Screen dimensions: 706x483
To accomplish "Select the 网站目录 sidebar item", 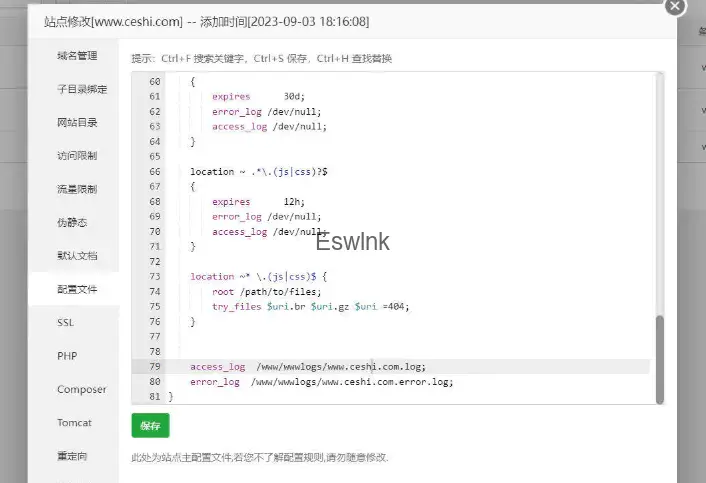I will [77, 122].
